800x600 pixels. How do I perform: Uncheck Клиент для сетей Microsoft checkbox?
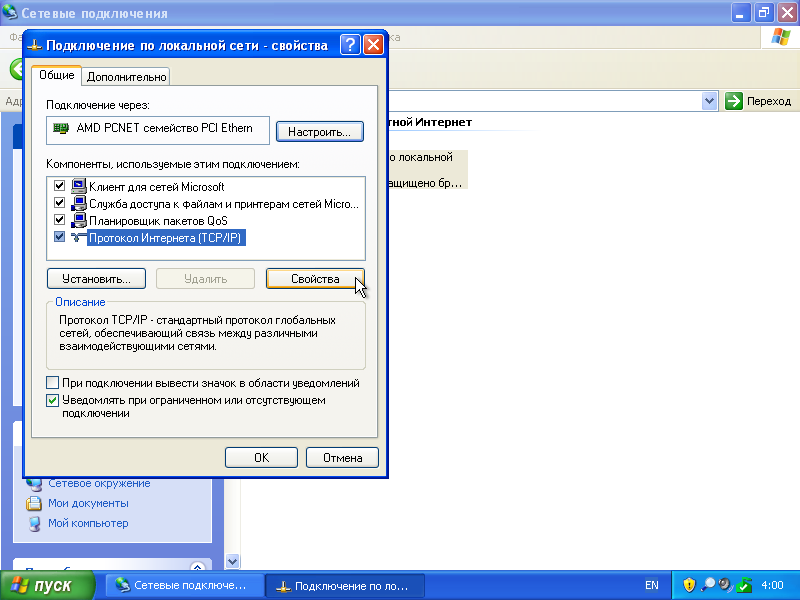pyautogui.click(x=59, y=186)
